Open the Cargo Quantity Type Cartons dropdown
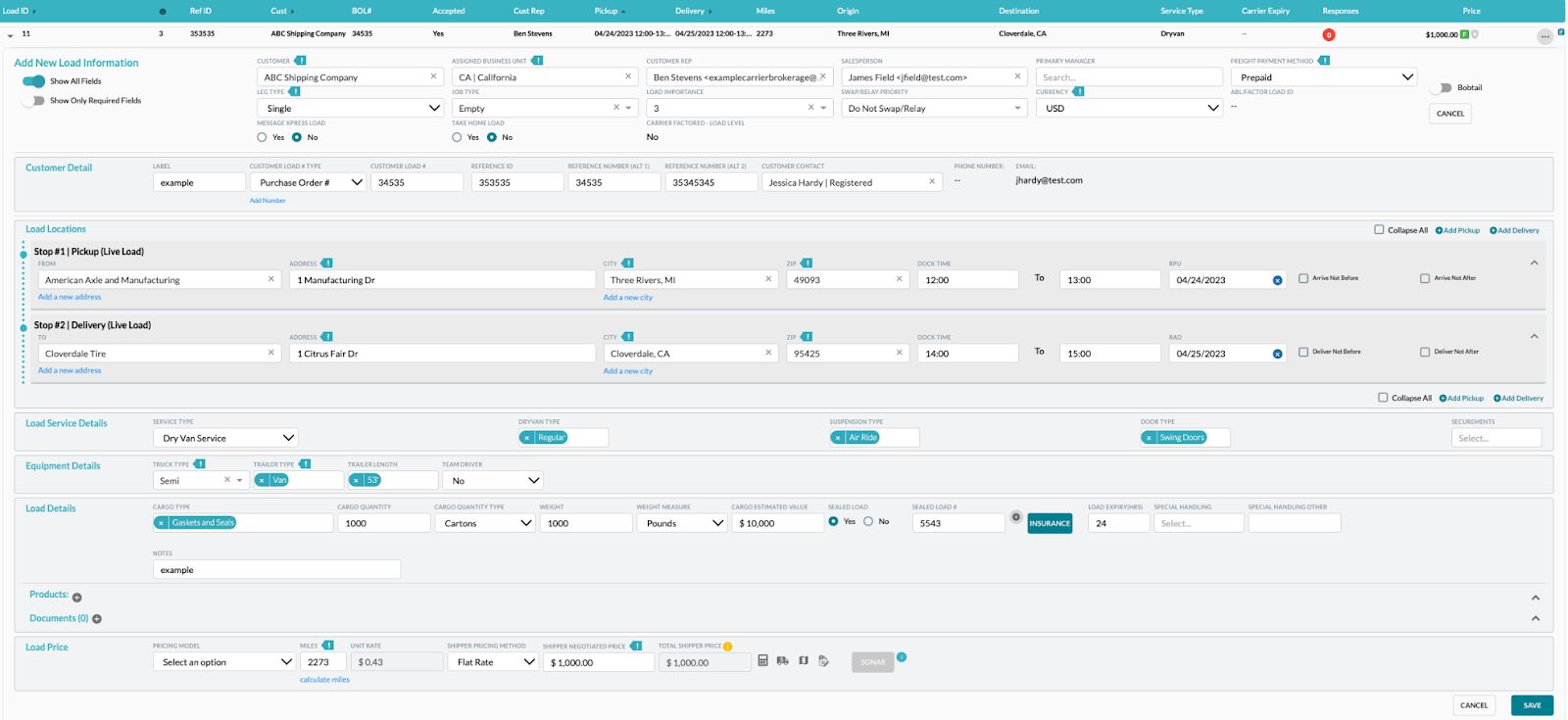 click(484, 523)
